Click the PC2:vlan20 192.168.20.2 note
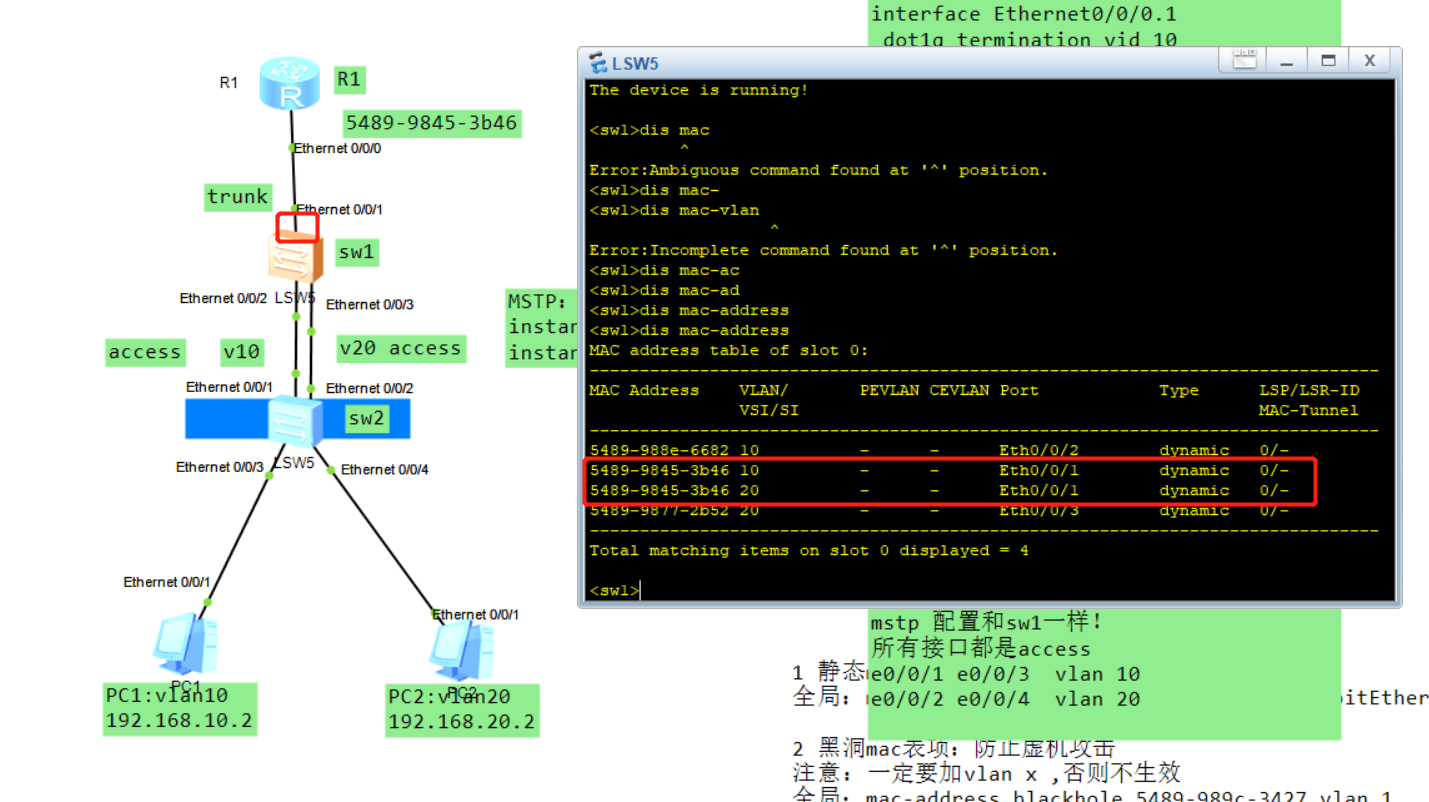Viewport: 1429px width, 802px height. [x=462, y=710]
